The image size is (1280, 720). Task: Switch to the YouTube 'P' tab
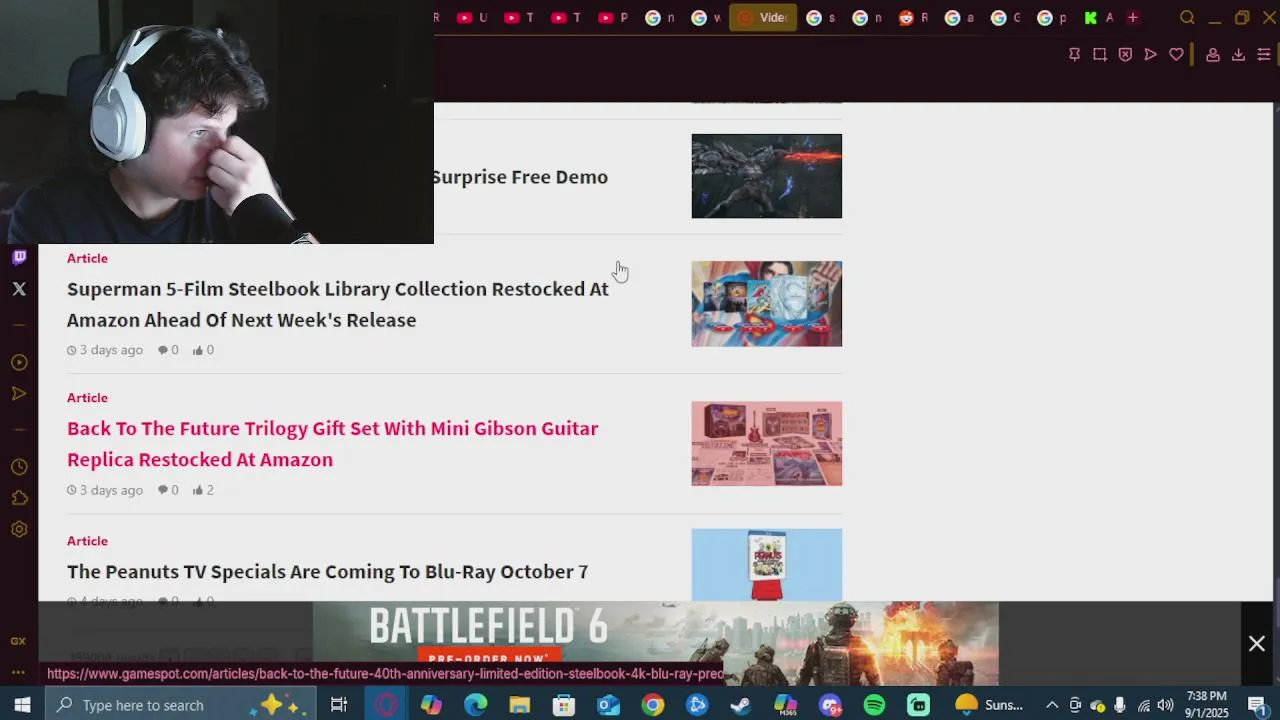click(x=613, y=18)
